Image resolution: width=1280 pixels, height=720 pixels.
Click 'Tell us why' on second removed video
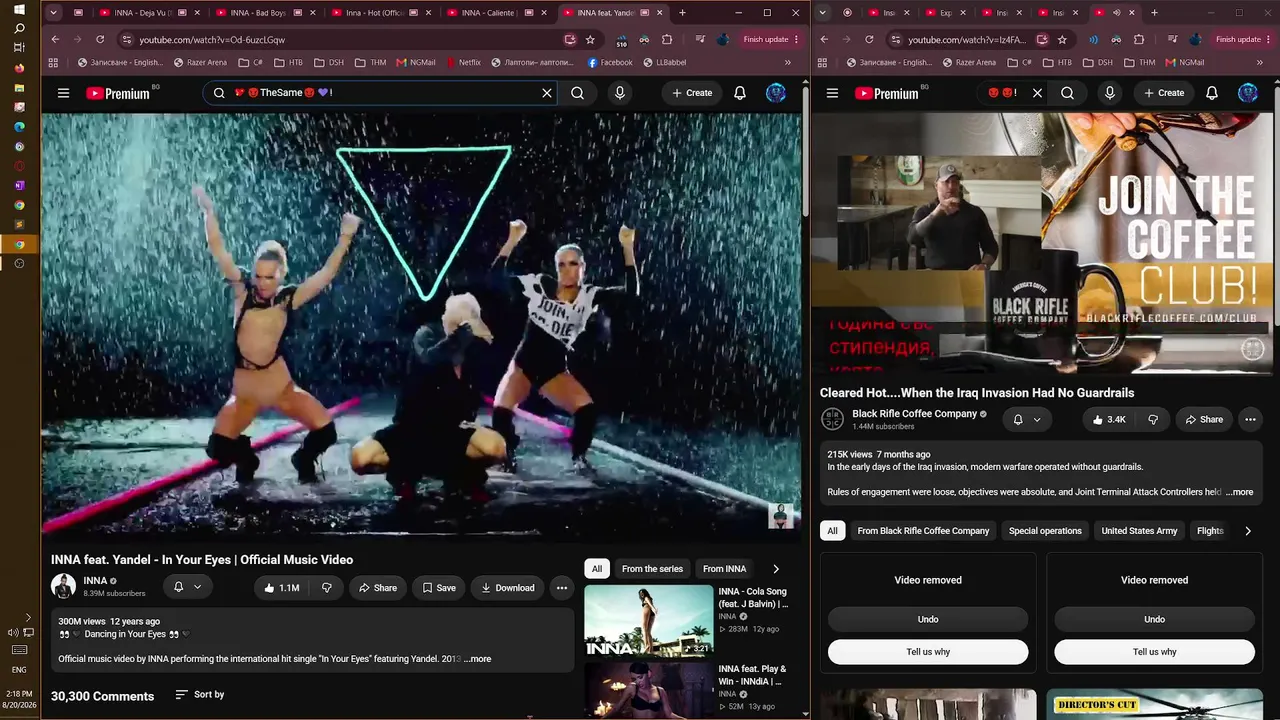tap(1154, 652)
